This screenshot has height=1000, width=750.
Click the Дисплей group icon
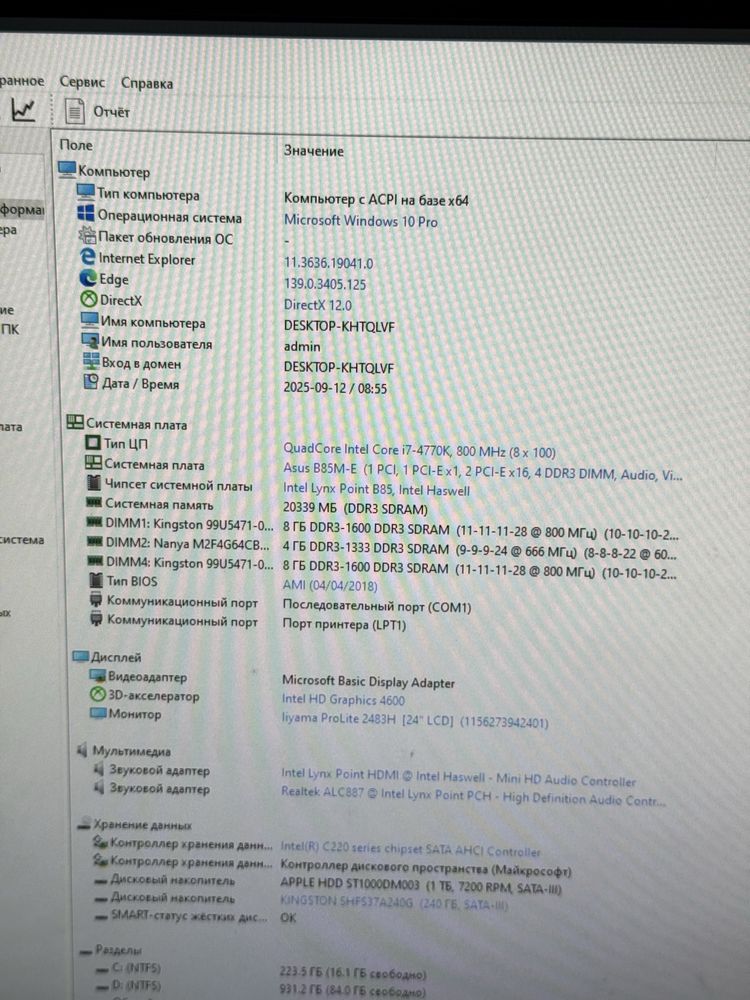coord(80,656)
